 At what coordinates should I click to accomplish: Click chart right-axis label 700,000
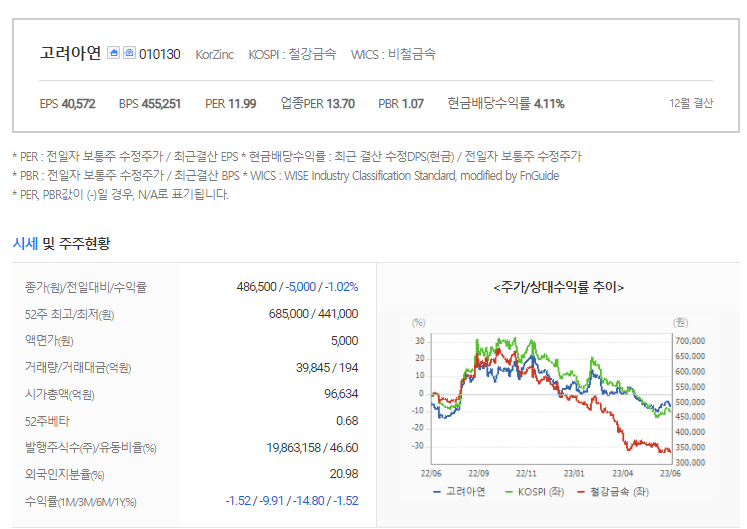coord(690,341)
